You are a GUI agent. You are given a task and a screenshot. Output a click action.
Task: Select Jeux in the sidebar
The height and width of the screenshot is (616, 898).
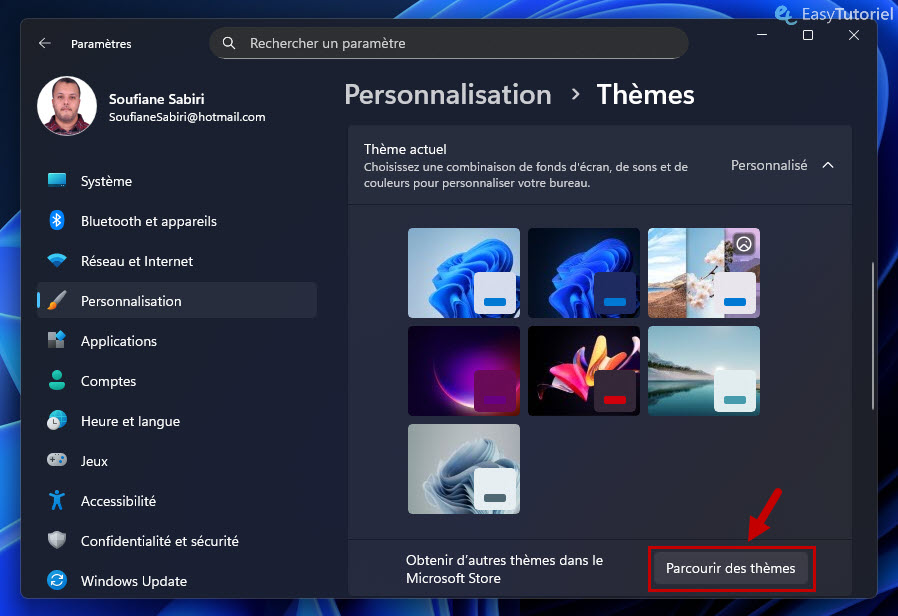[x=91, y=461]
